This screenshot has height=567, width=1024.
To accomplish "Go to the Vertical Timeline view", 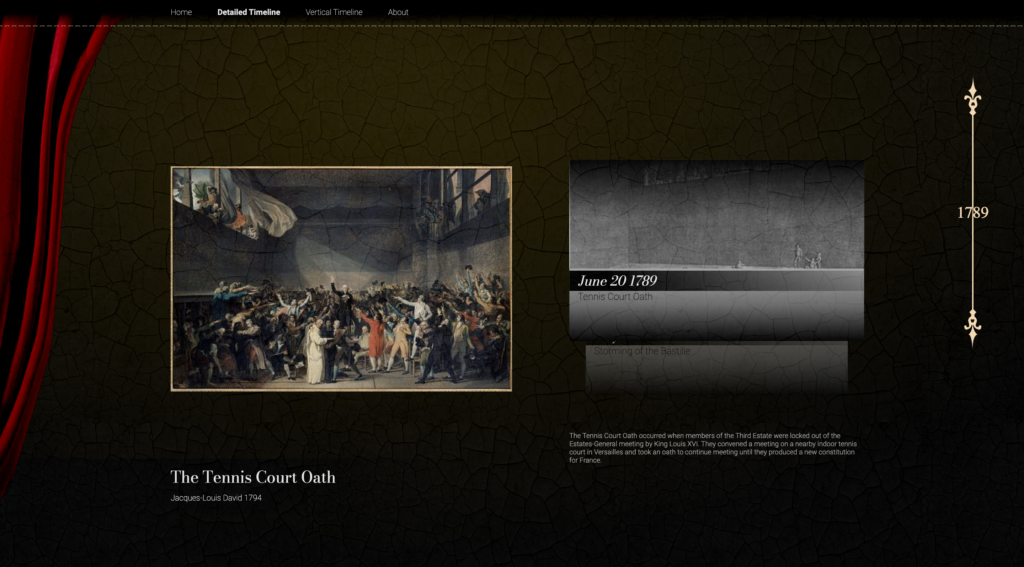I will click(334, 12).
